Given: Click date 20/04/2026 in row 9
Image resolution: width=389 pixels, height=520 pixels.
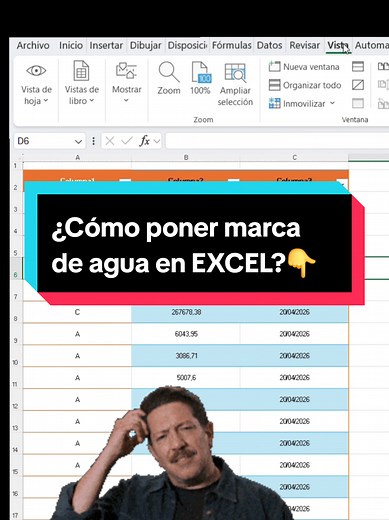Looking at the screenshot, I should [x=294, y=334].
